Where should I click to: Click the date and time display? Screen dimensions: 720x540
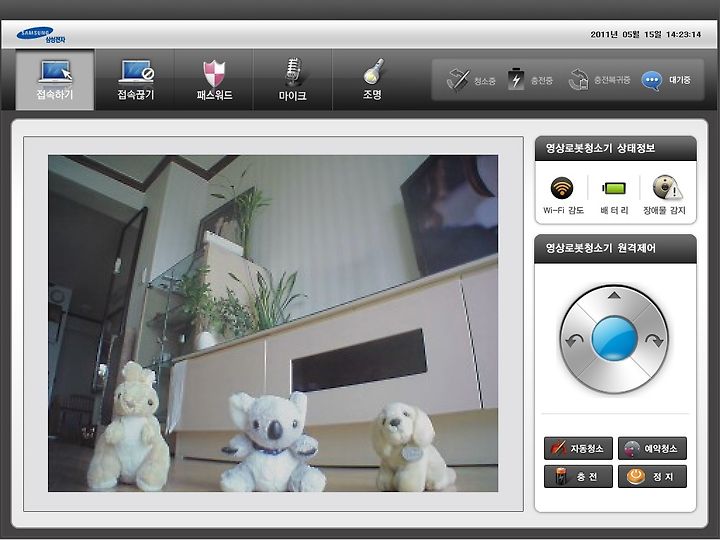pos(645,34)
